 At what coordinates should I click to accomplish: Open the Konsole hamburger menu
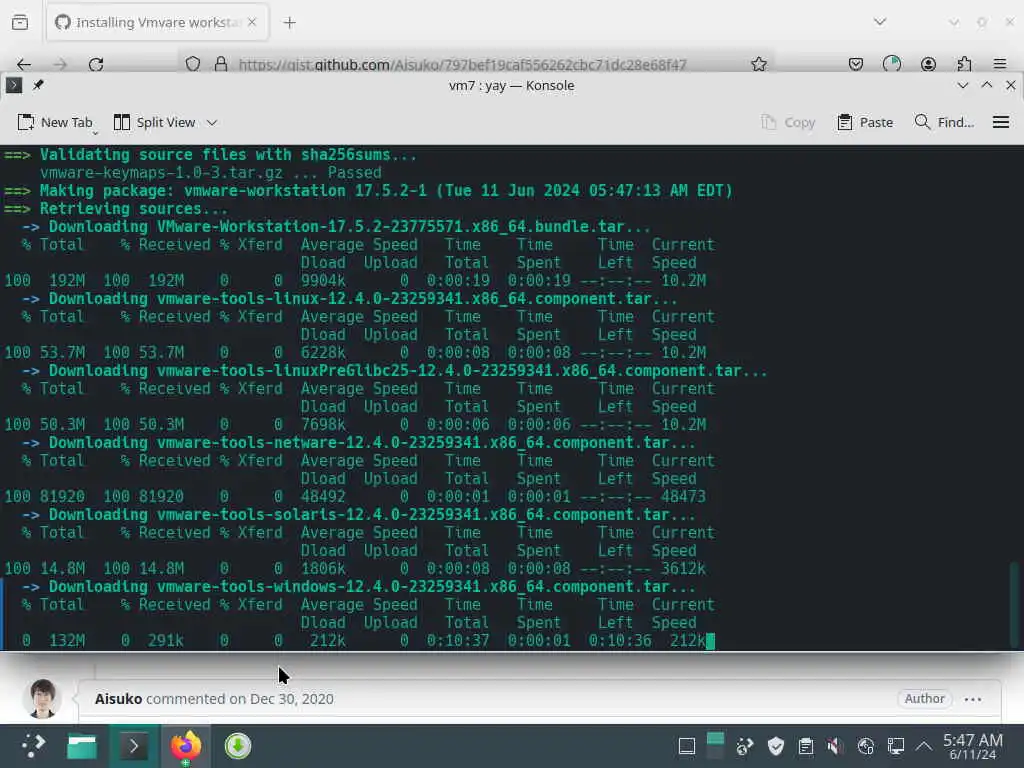coord(1000,122)
